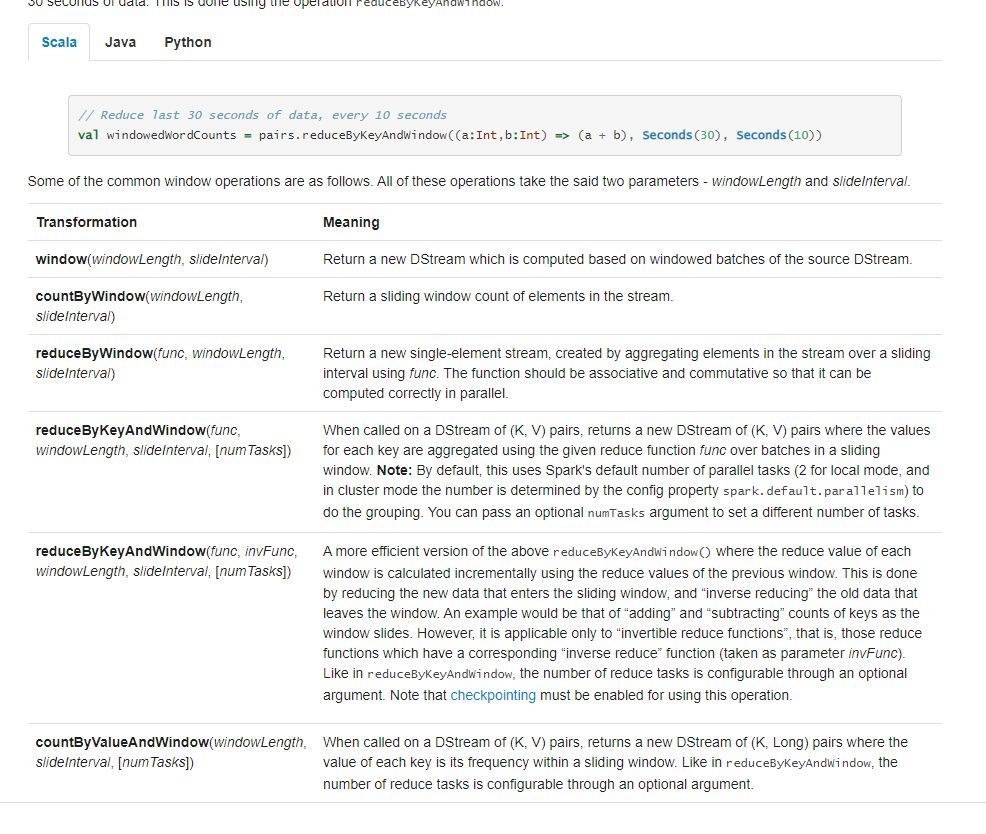This screenshot has width=986, height=834.
Task: Click the Meaning column header
Action: [x=351, y=222]
